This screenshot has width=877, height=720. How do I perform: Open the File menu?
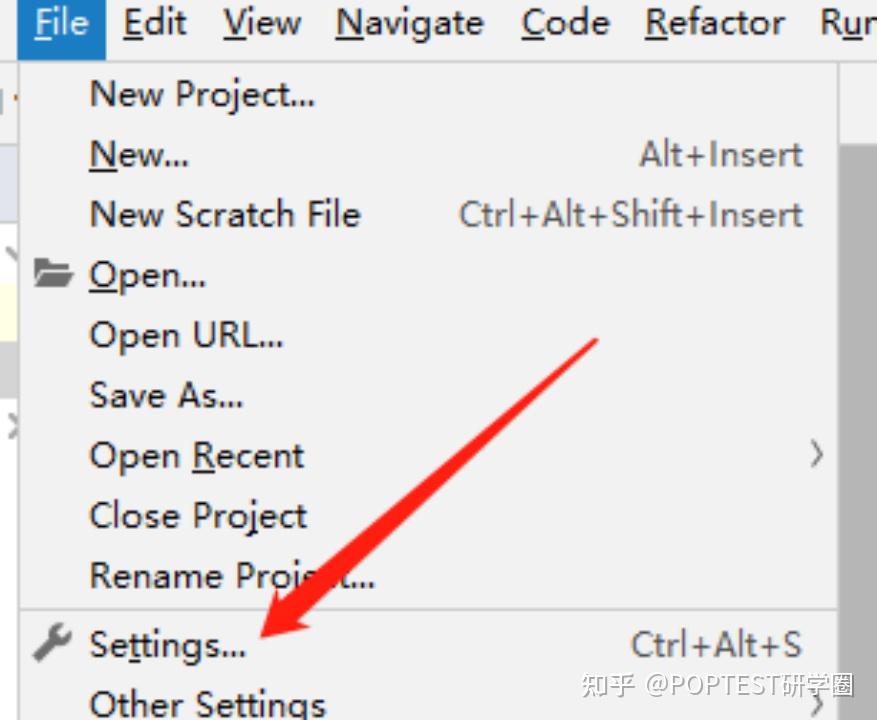pyautogui.click(x=61, y=23)
